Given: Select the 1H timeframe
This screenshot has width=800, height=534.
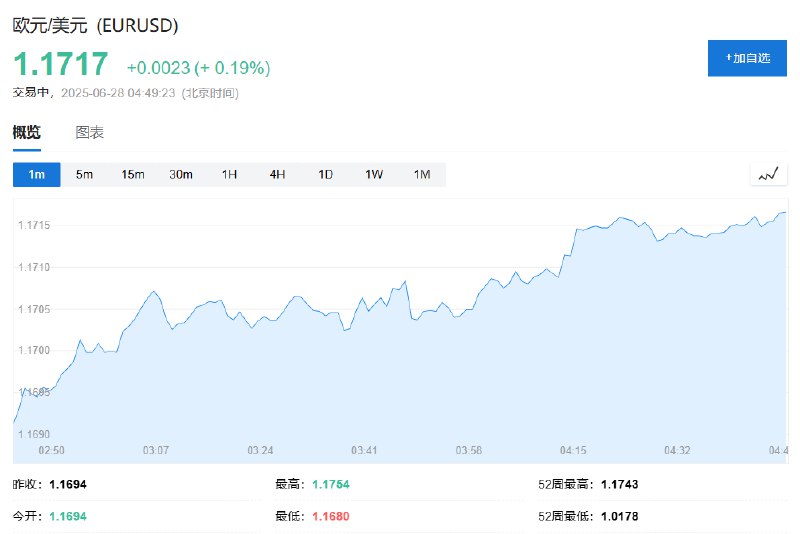Looking at the screenshot, I should (x=229, y=174).
